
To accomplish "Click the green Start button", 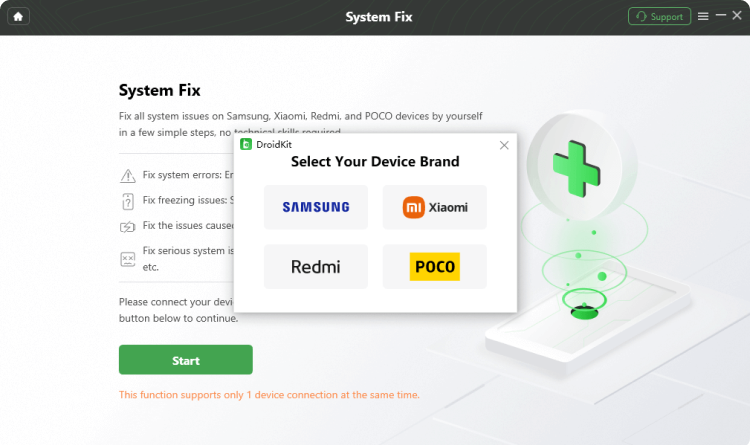I will pyautogui.click(x=186, y=360).
